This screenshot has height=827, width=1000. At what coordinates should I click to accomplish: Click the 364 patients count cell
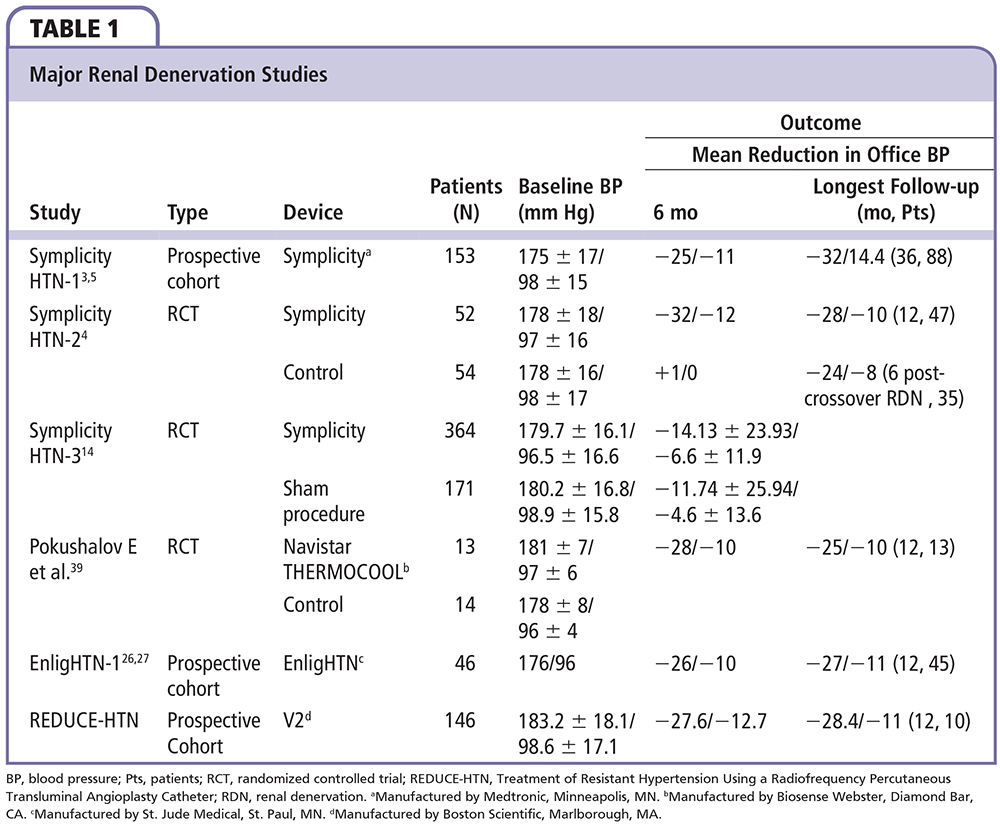pos(483,431)
